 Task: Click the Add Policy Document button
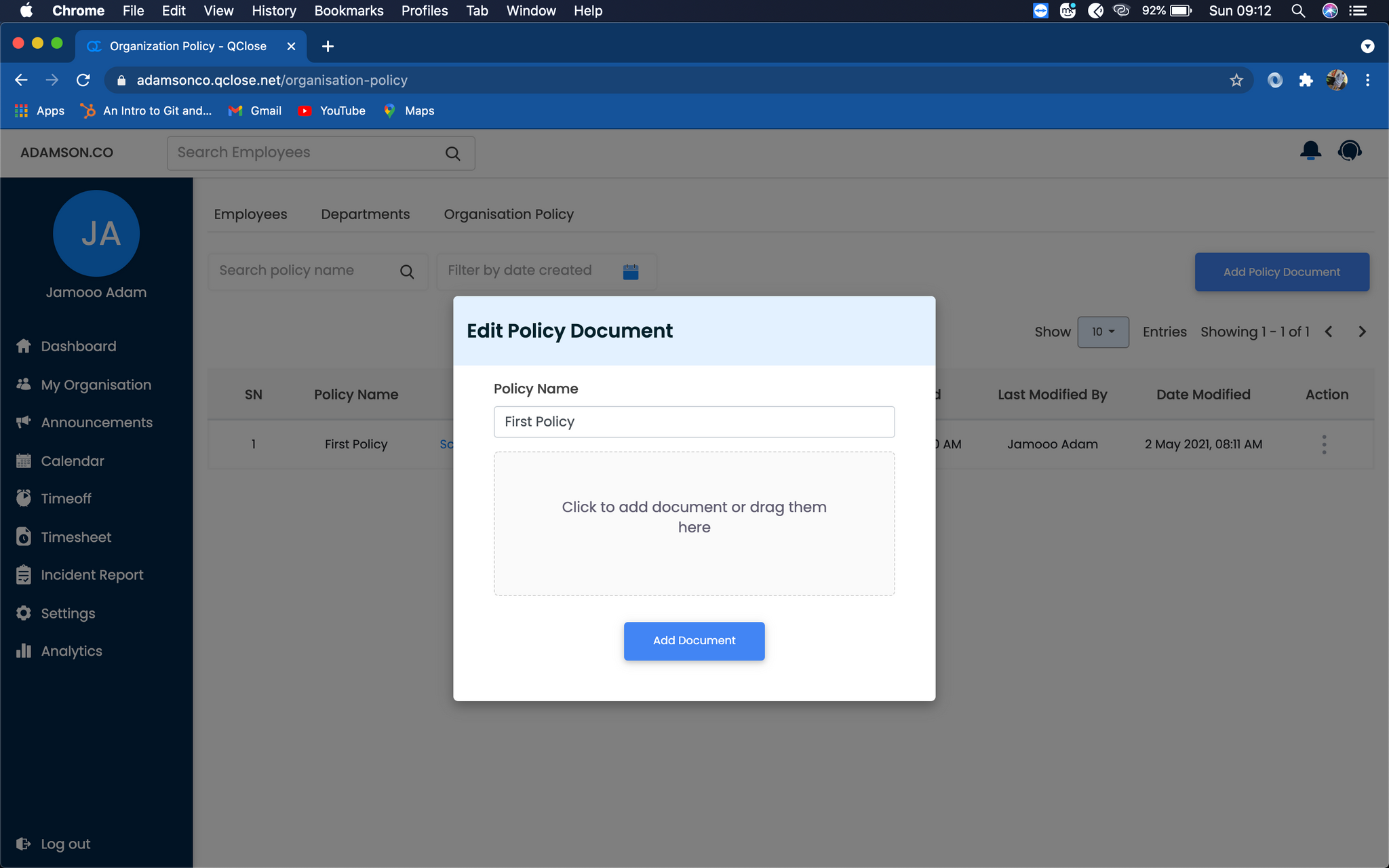[1281, 272]
